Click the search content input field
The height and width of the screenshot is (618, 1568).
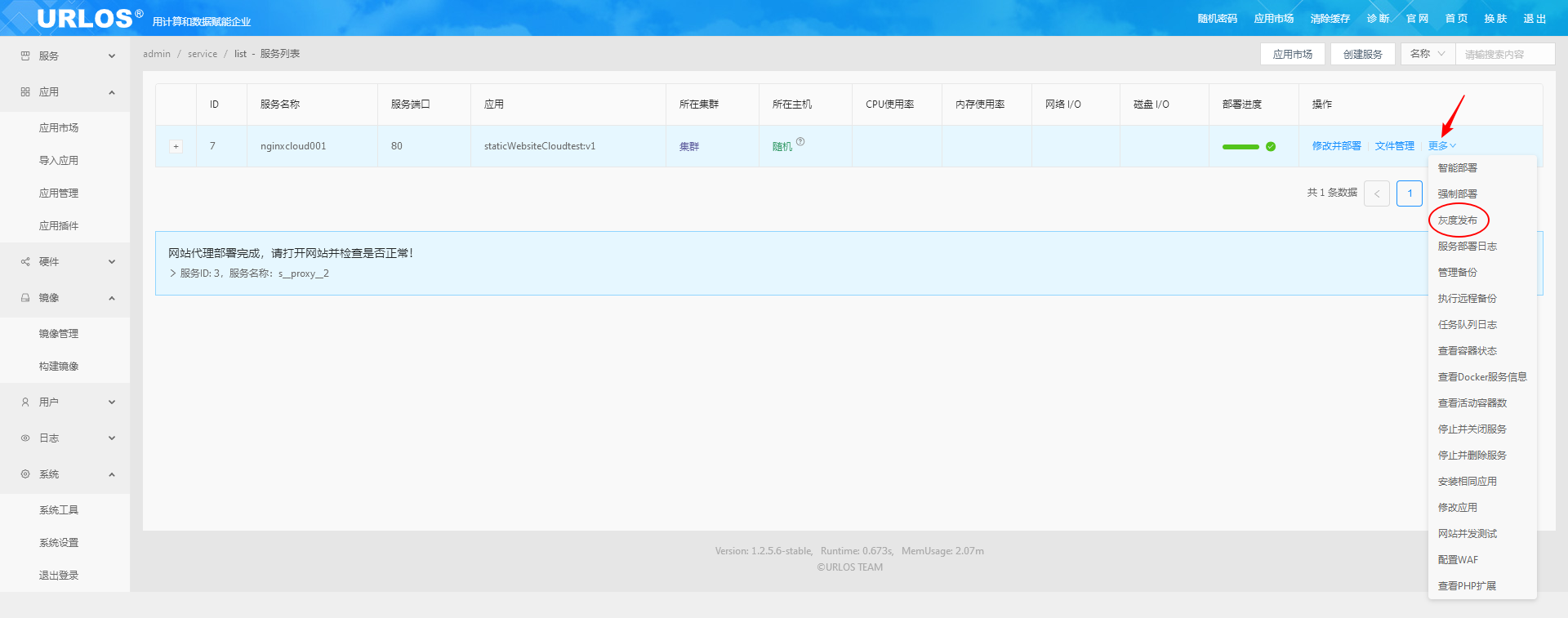pos(1504,55)
